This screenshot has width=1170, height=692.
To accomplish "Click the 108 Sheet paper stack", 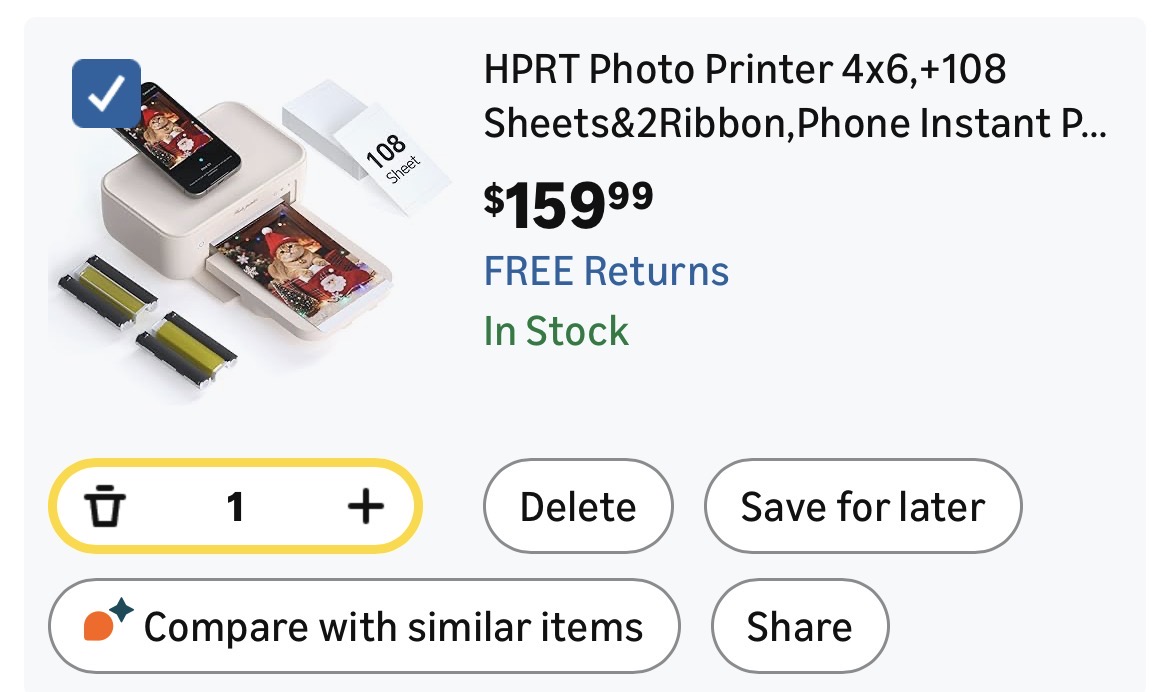I will 372,150.
